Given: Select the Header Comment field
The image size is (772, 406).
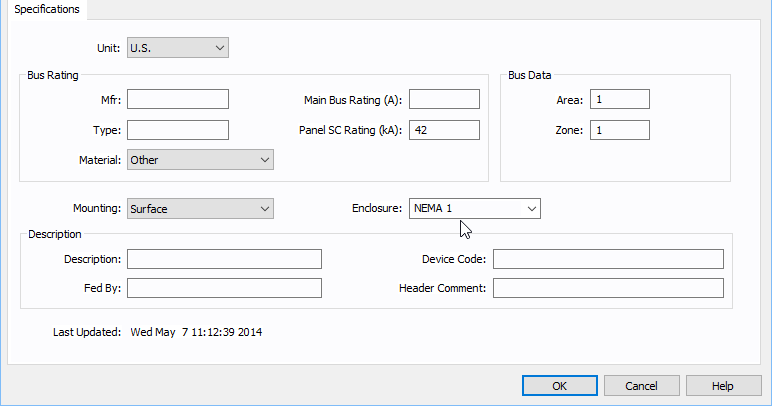Looking at the screenshot, I should click(607, 288).
